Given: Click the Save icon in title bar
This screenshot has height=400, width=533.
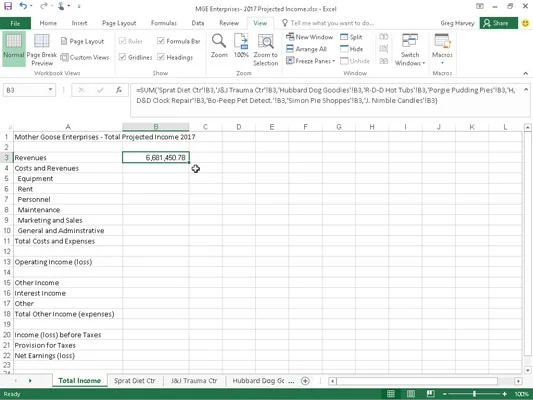Looking at the screenshot, I should click(8, 6).
